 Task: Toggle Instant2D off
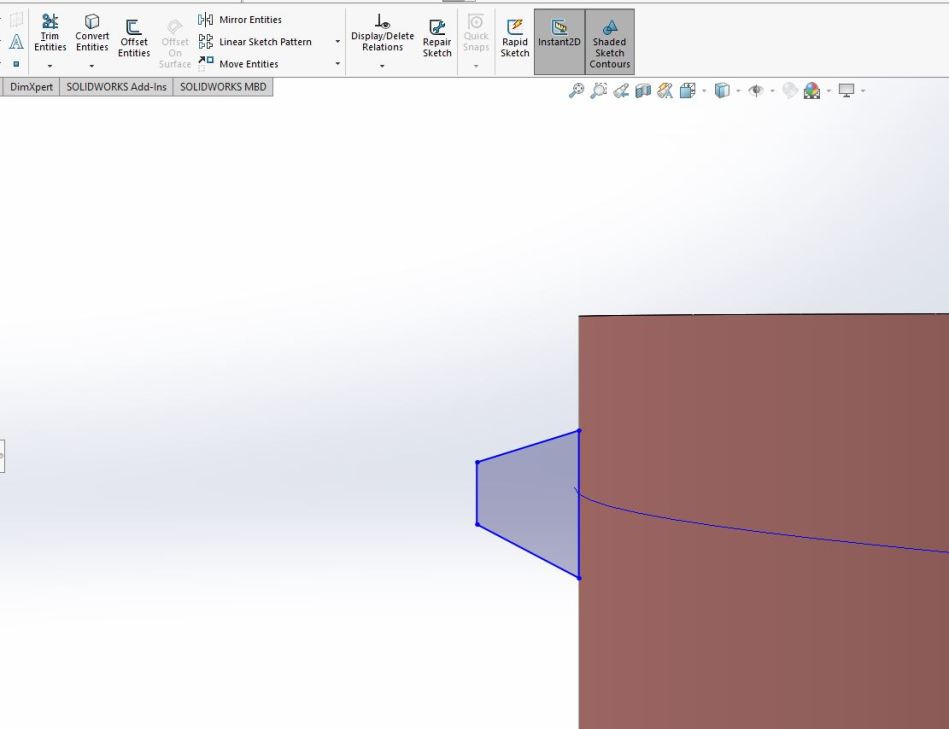click(x=559, y=42)
